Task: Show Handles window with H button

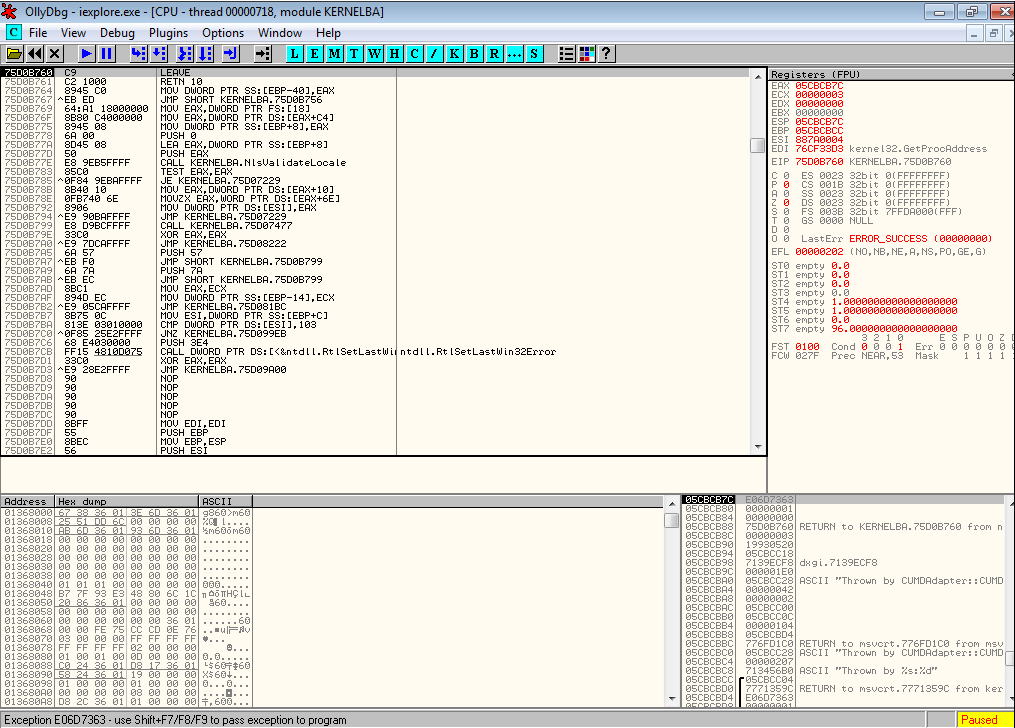Action: point(394,54)
